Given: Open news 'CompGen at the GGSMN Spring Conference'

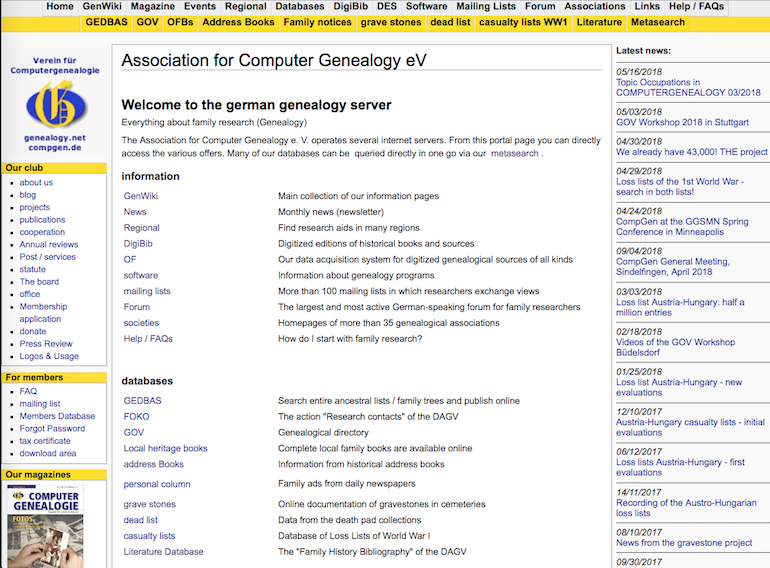Looking at the screenshot, I should pyautogui.click(x=682, y=227).
